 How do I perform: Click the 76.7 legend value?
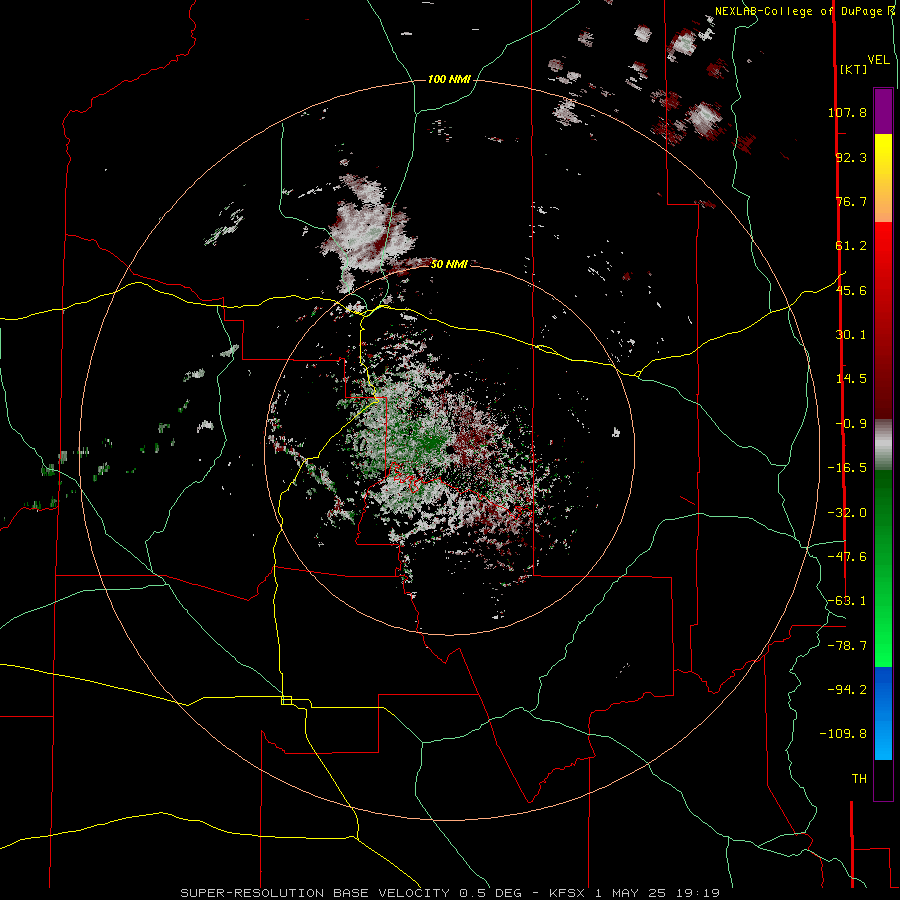[851, 201]
